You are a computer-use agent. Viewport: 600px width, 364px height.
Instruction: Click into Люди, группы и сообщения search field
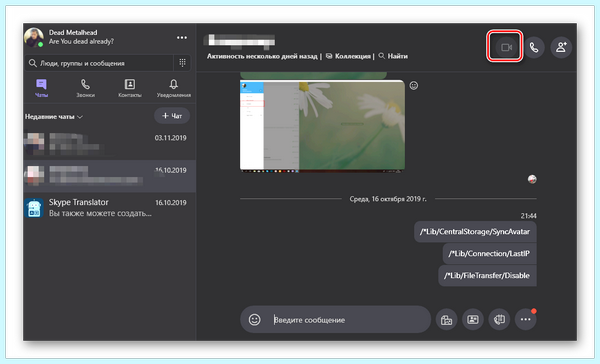point(99,63)
